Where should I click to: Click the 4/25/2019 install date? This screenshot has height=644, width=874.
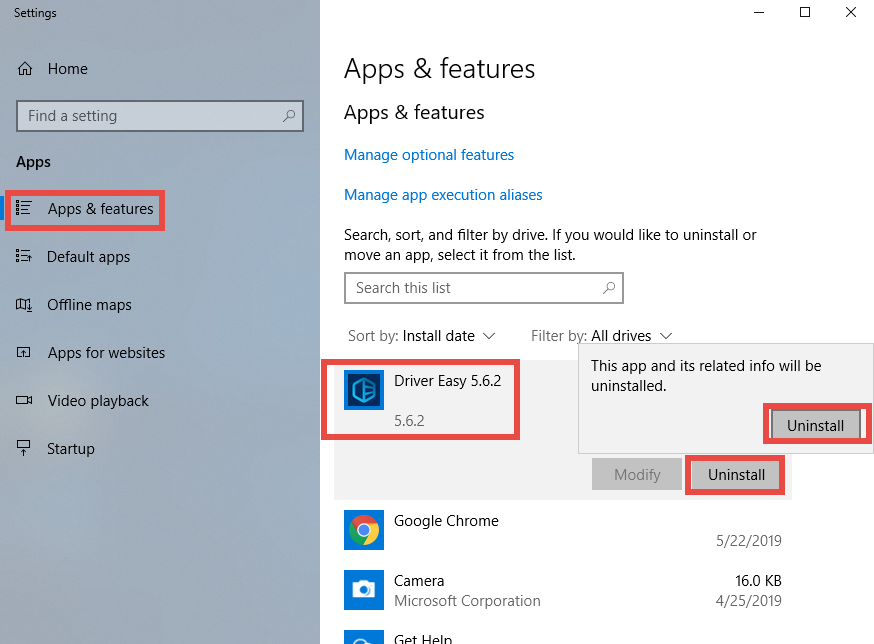(749, 601)
